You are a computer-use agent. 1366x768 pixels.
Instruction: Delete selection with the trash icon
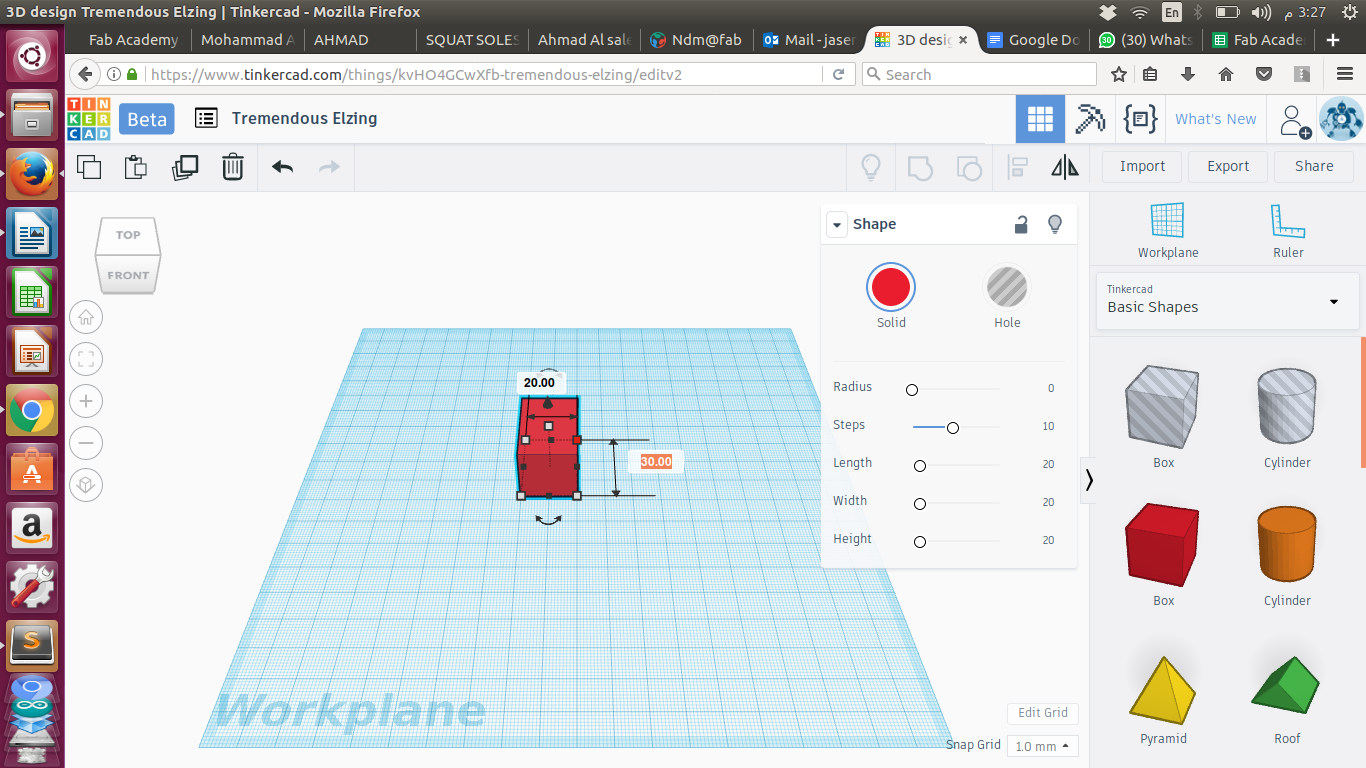[x=232, y=167]
